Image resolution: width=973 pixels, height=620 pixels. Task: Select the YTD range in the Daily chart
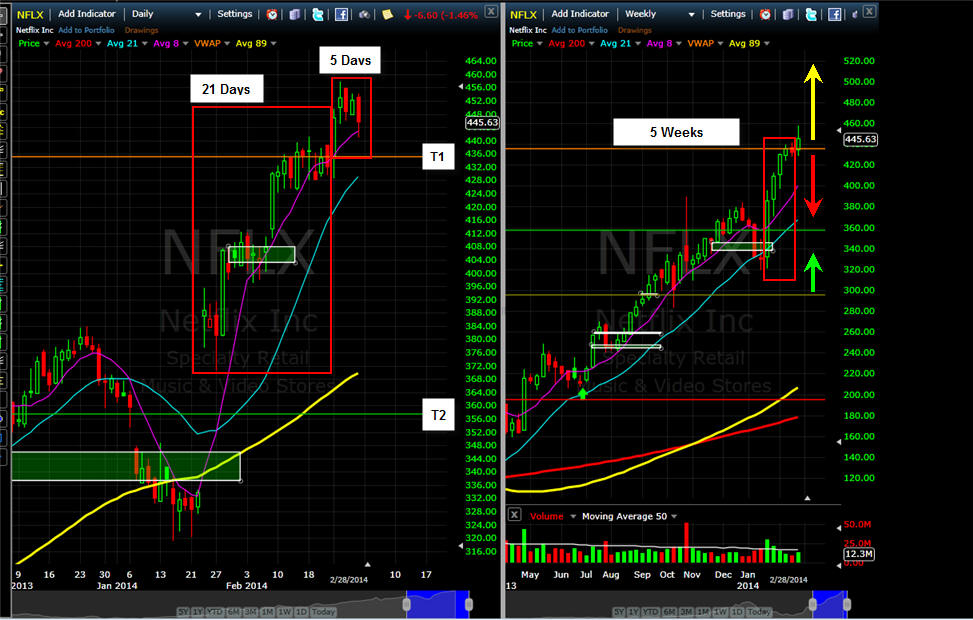coord(215,612)
